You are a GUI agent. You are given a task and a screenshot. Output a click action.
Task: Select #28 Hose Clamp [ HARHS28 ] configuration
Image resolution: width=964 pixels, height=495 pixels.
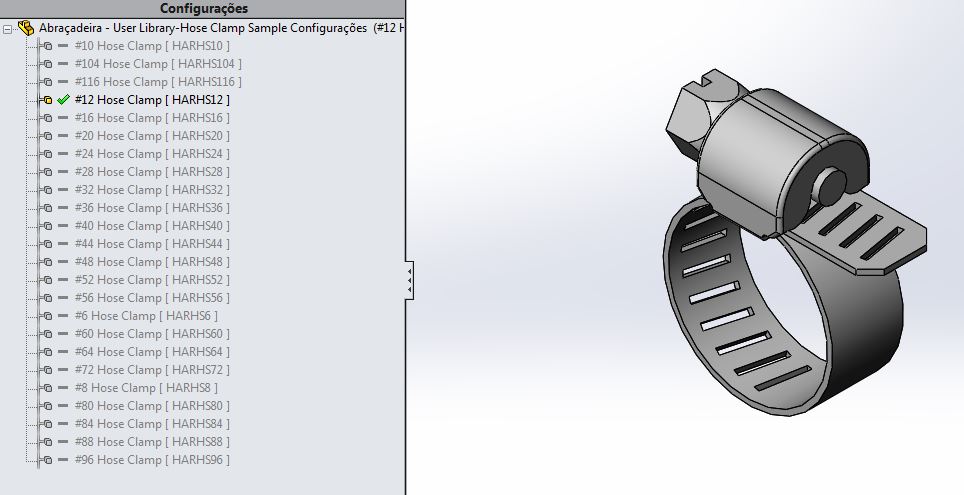[152, 172]
